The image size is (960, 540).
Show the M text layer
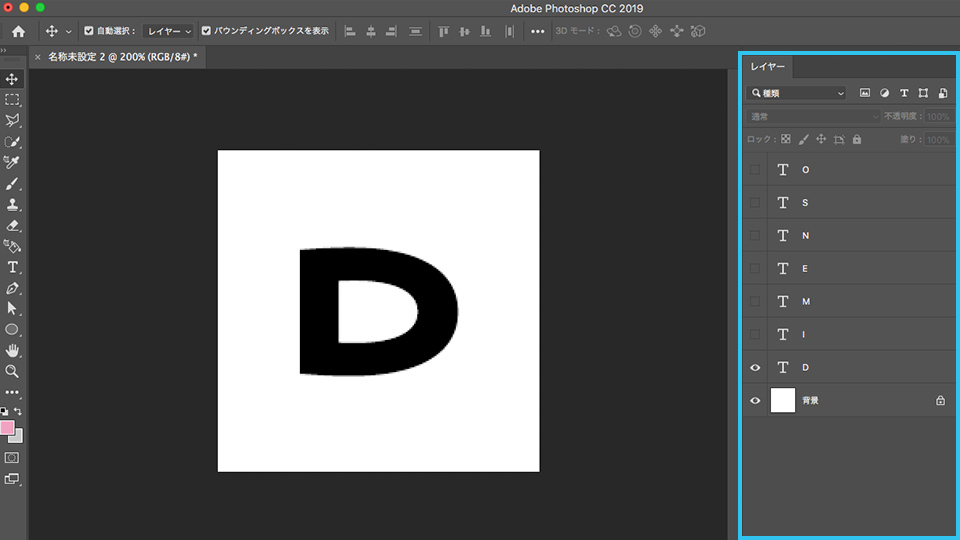point(755,302)
